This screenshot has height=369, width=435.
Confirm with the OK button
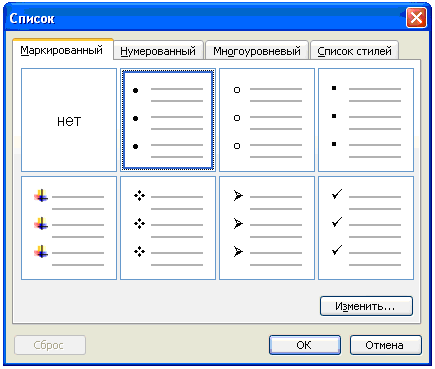pyautogui.click(x=305, y=345)
